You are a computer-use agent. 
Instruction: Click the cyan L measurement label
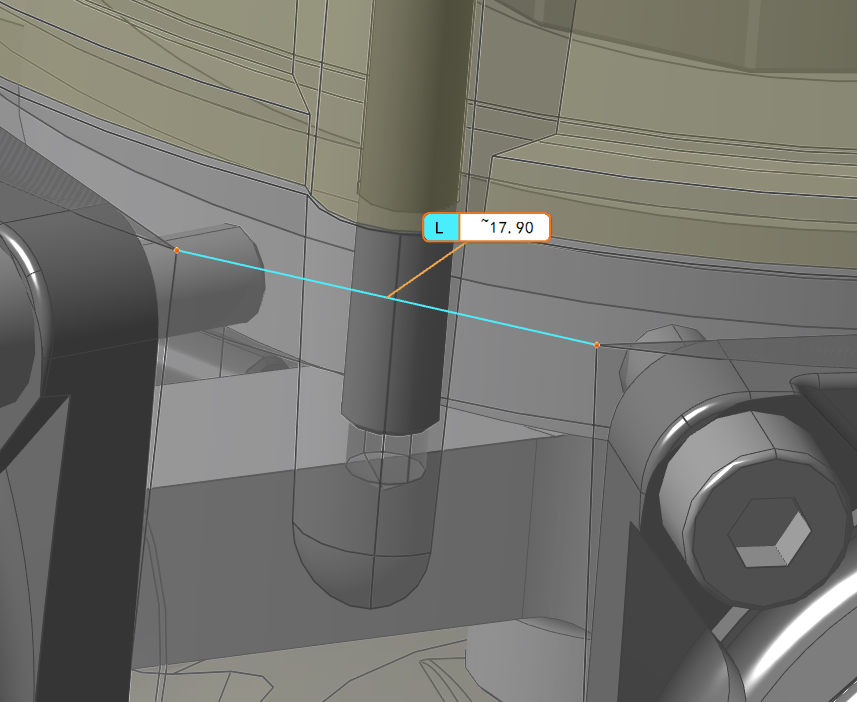[441, 227]
